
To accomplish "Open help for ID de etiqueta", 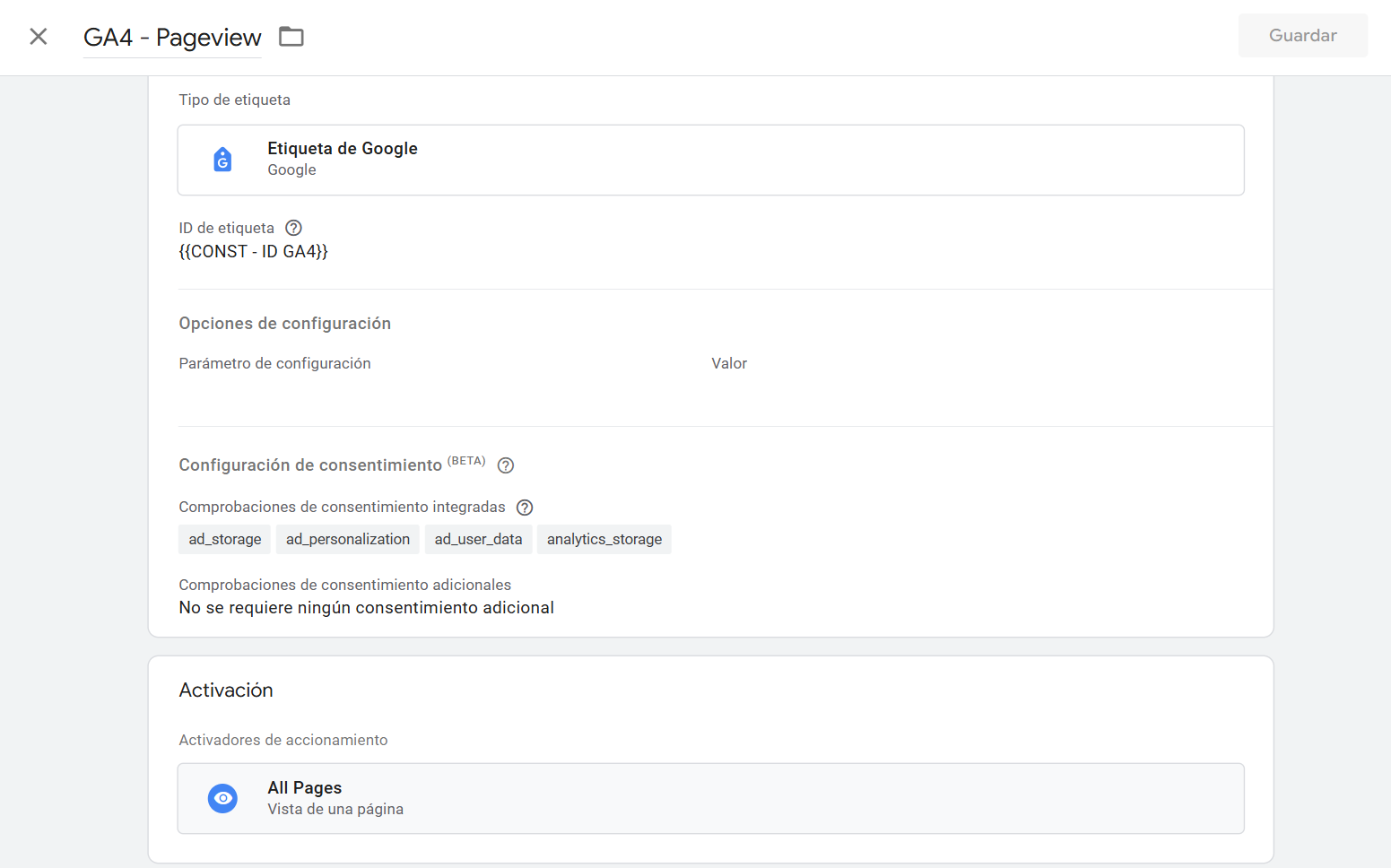I will click(x=293, y=228).
